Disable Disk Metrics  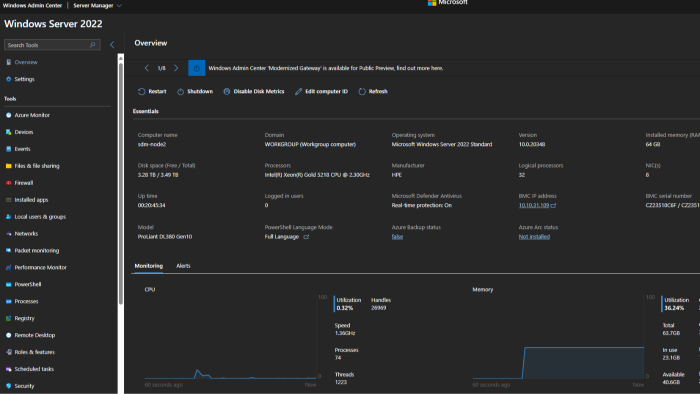254,91
